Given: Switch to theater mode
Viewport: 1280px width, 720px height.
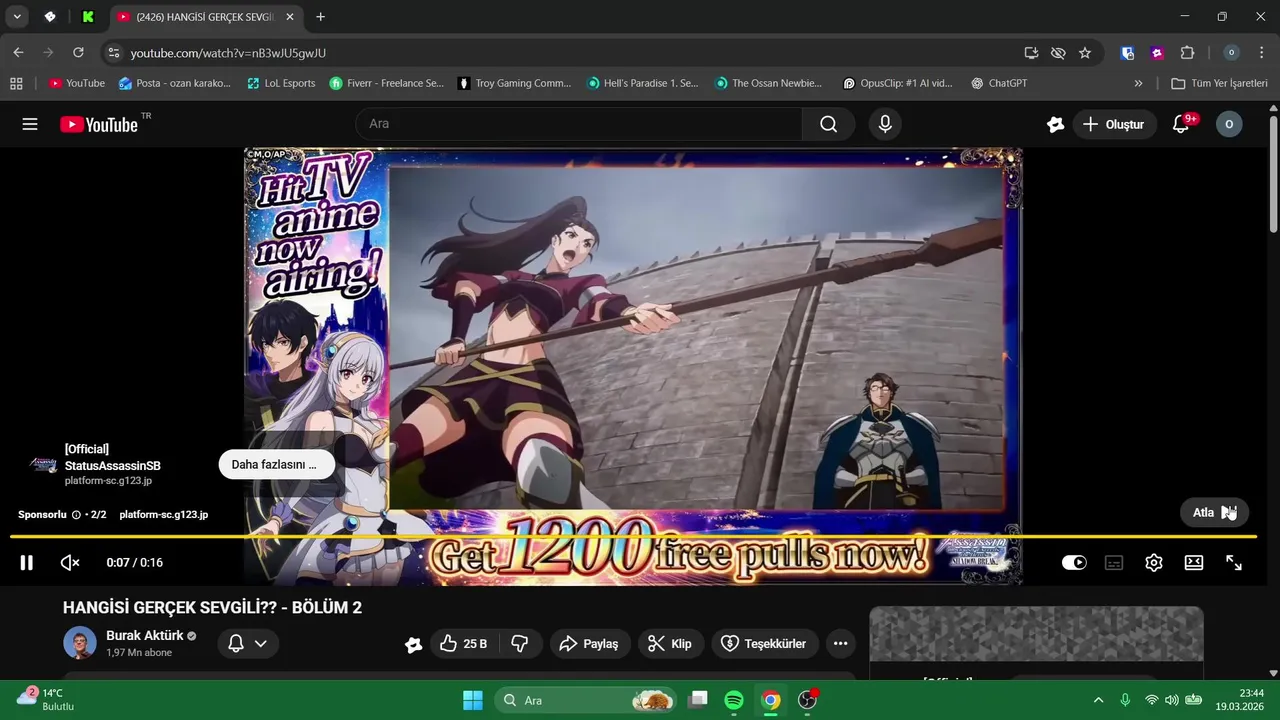Looking at the screenshot, I should (x=1194, y=563).
